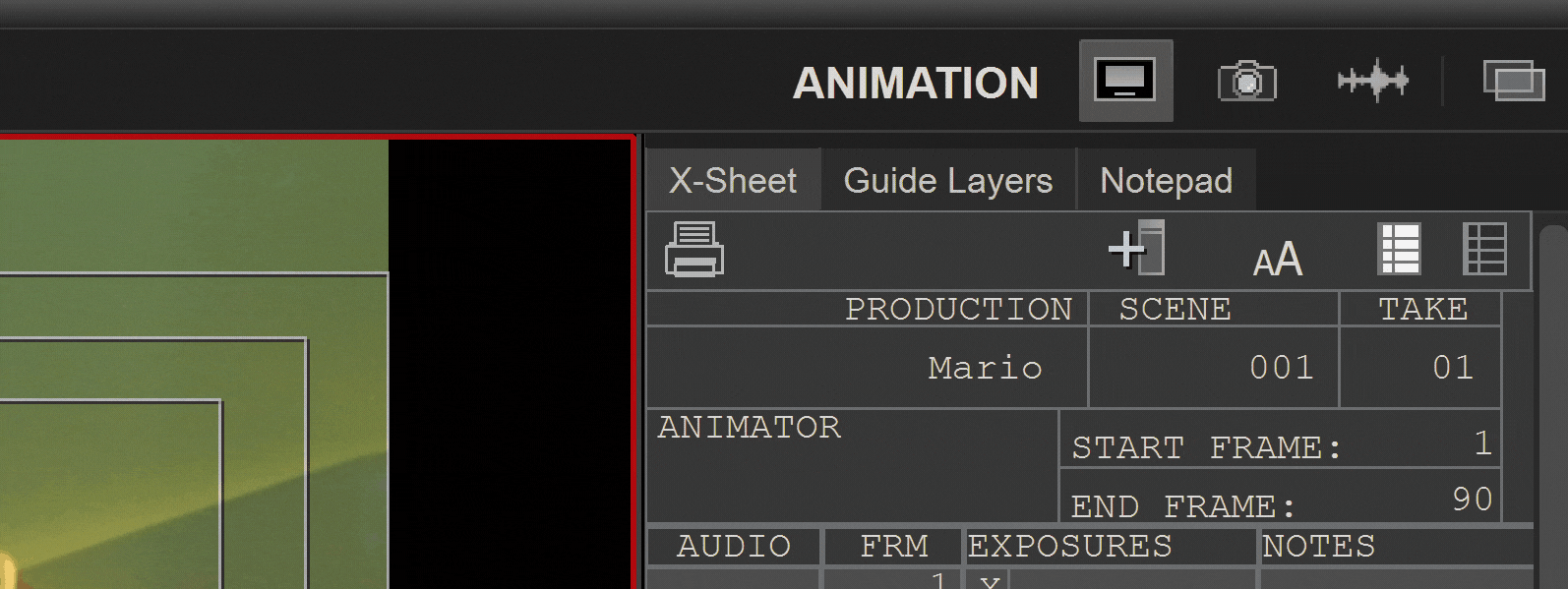Print the X-Sheet

point(694,250)
